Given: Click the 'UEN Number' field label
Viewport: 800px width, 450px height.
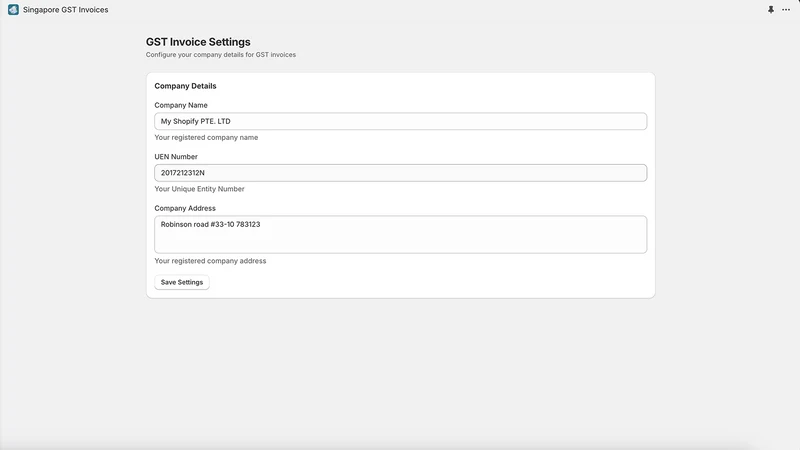Looking at the screenshot, I should point(176,157).
